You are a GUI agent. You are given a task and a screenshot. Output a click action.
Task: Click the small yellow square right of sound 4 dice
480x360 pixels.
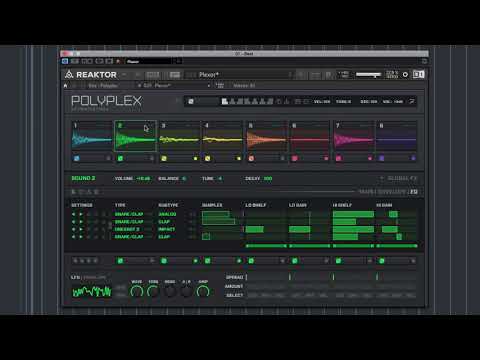pos(239,159)
